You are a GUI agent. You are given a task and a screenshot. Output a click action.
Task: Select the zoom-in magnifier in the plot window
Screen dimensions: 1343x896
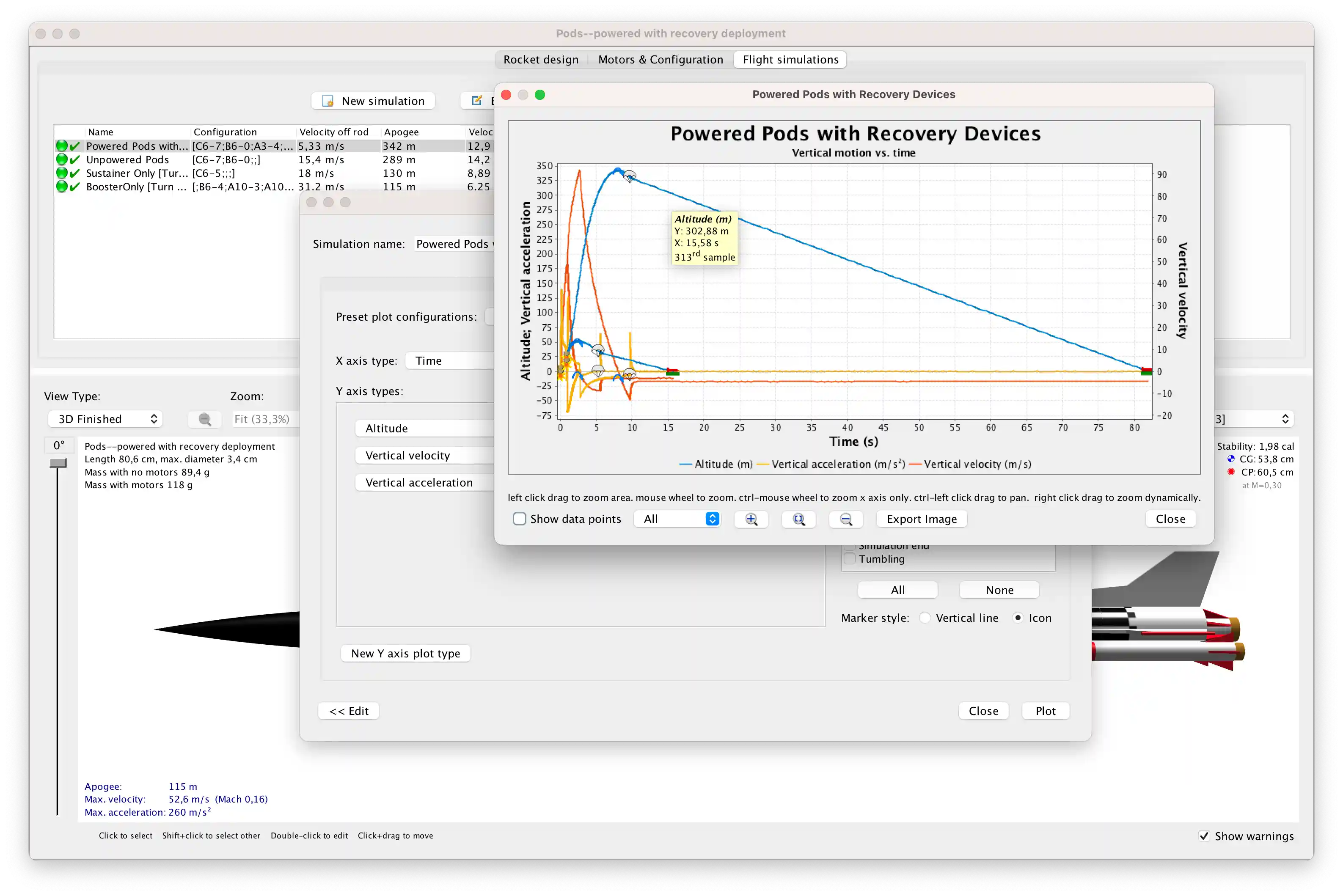click(x=751, y=519)
